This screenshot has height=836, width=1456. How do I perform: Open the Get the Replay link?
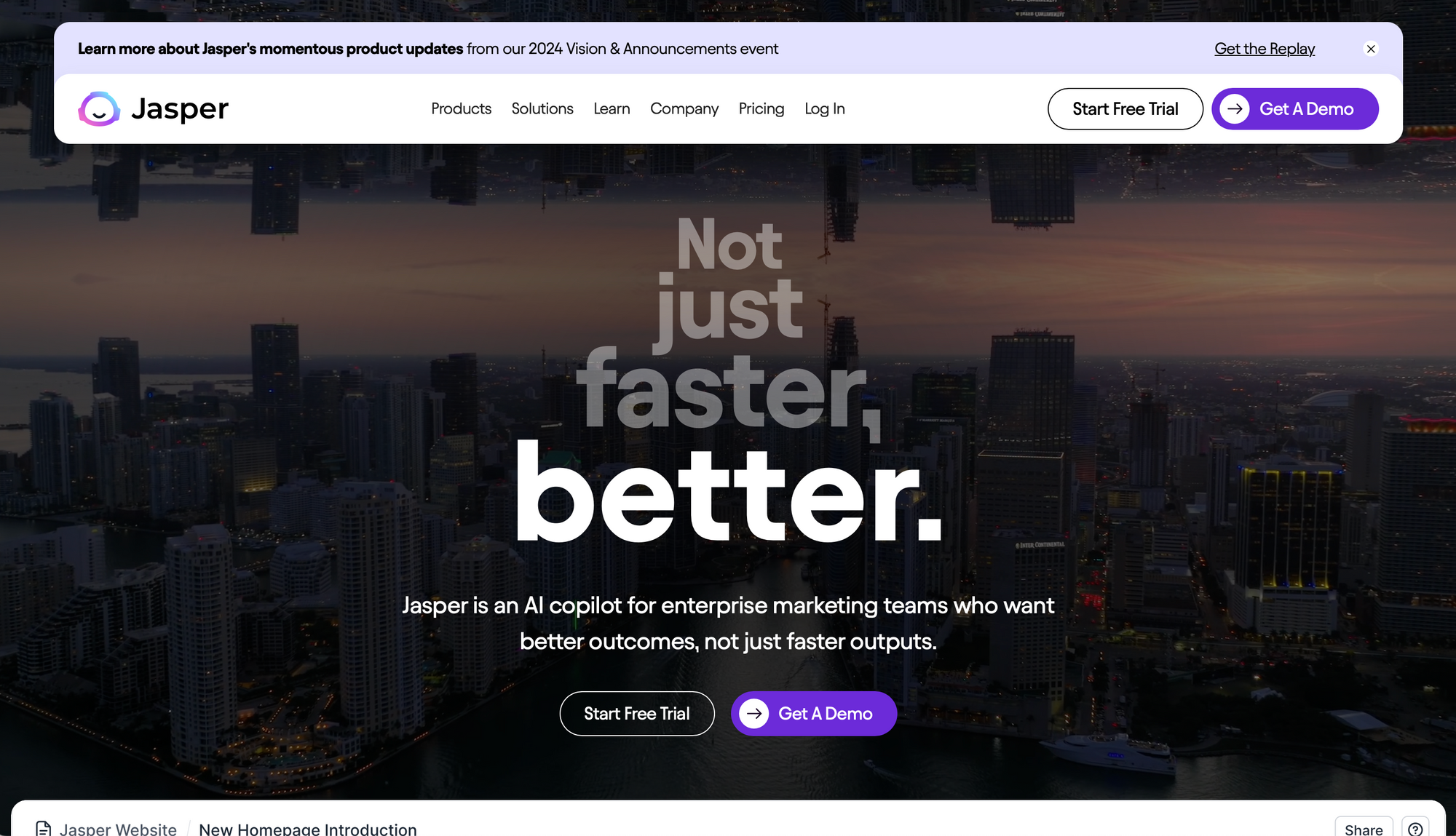click(1265, 49)
